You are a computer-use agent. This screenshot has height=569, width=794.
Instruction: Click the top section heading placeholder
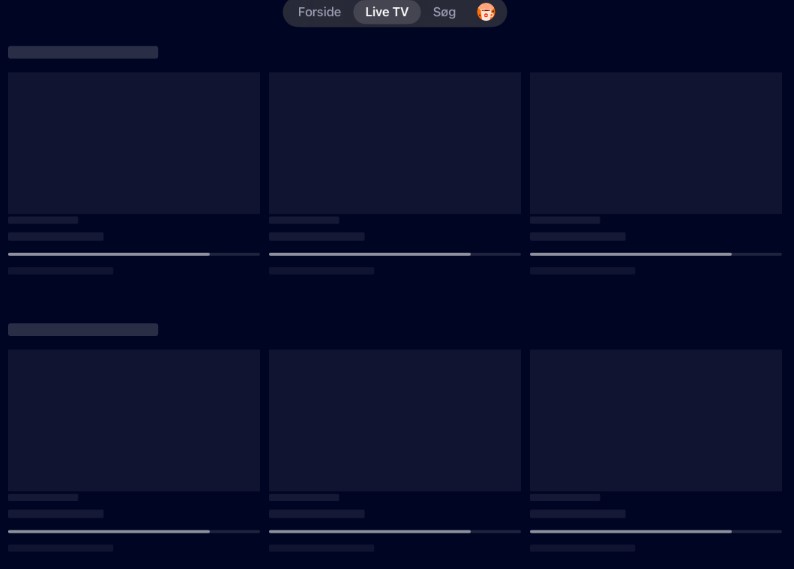(x=83, y=52)
